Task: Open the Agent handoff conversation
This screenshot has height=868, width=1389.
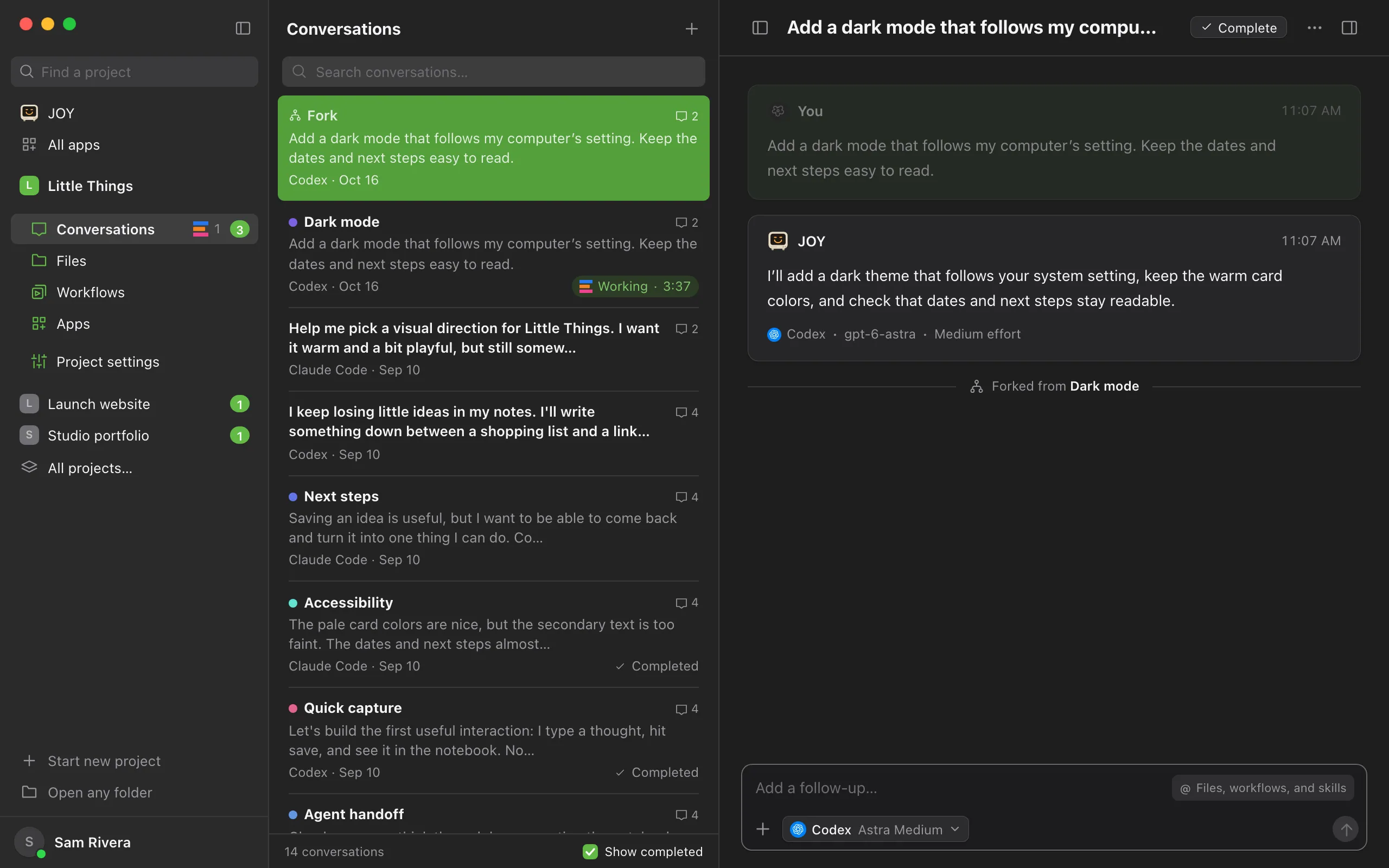Action: [494, 814]
